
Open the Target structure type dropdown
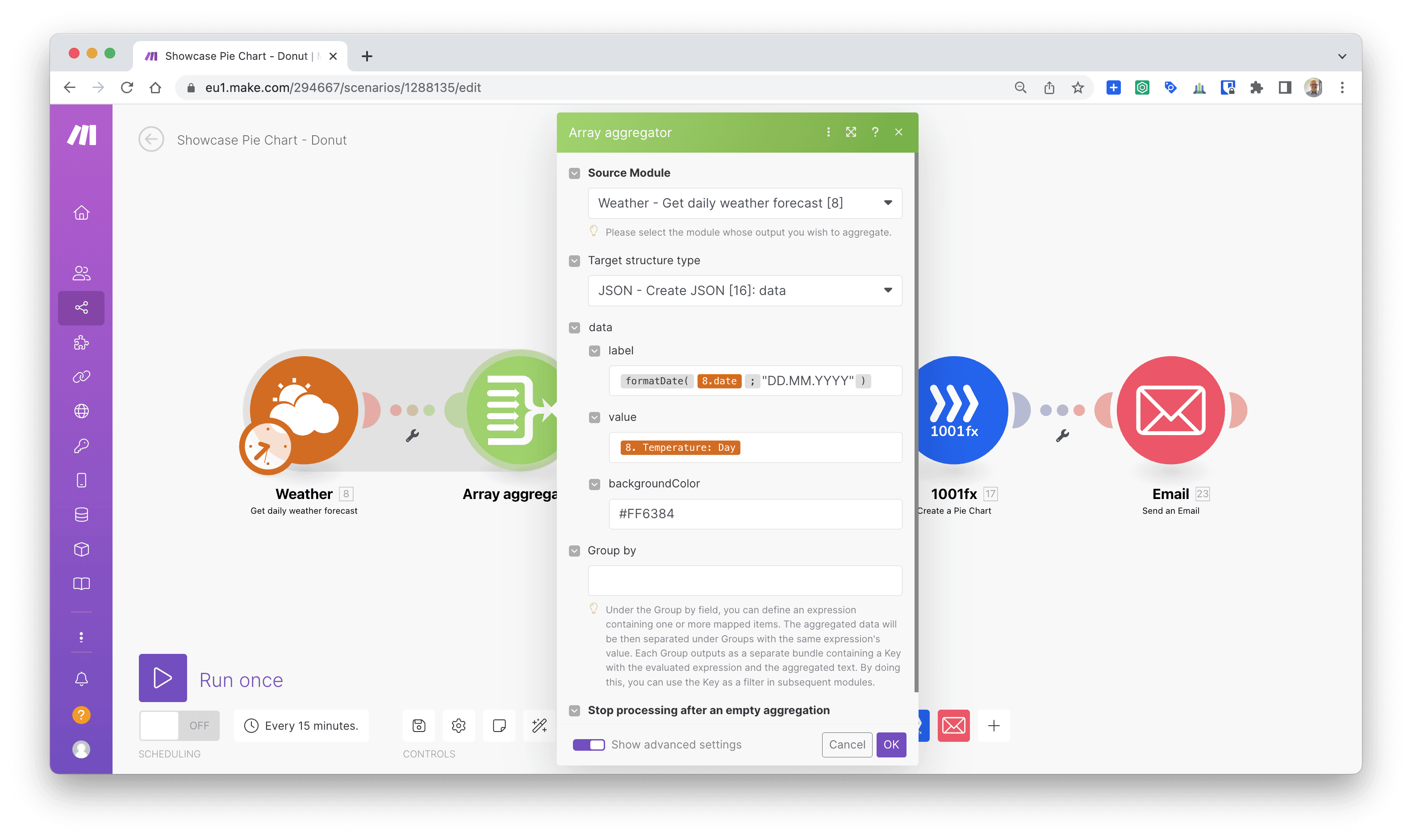744,291
